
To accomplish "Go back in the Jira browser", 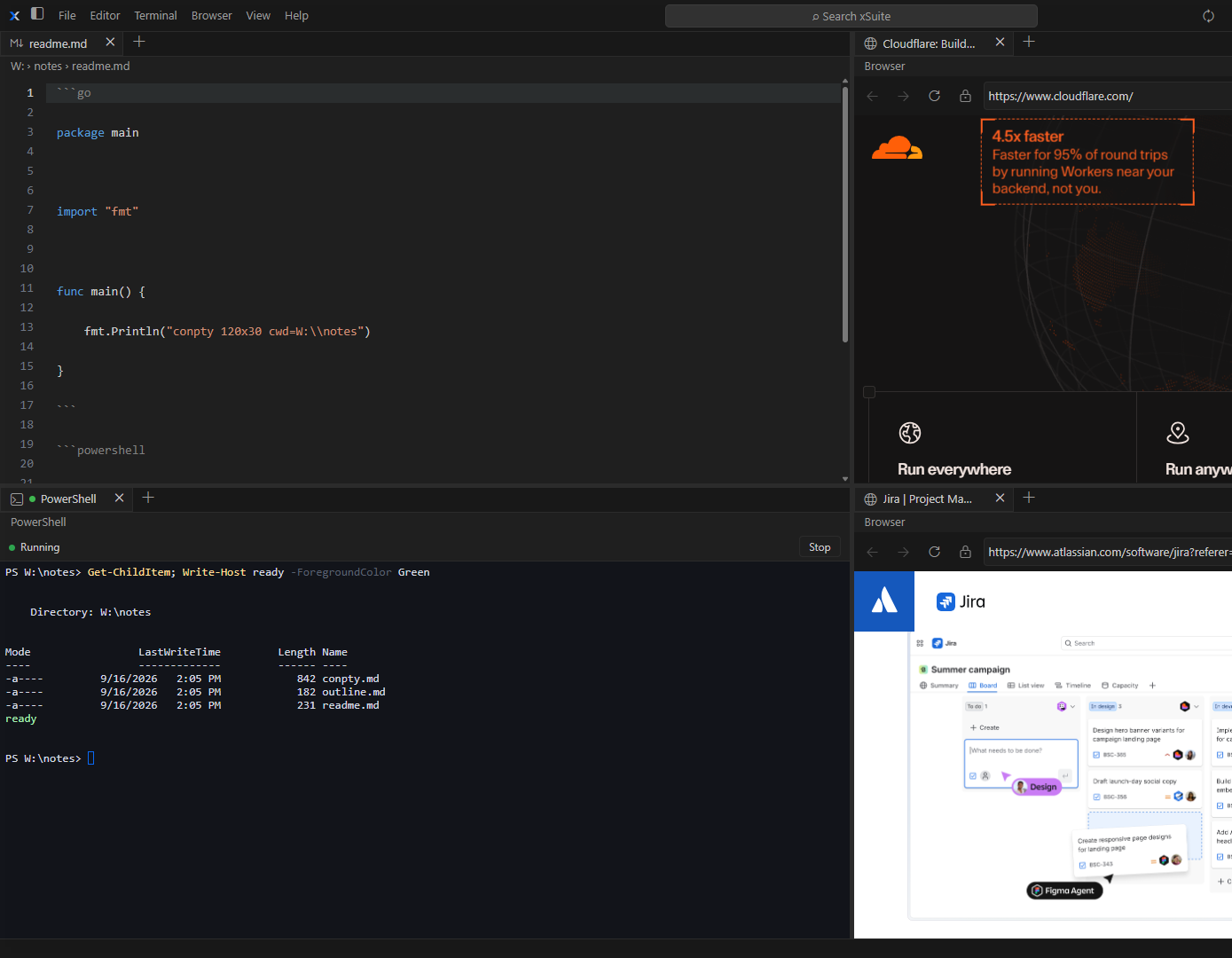I will 873,552.
